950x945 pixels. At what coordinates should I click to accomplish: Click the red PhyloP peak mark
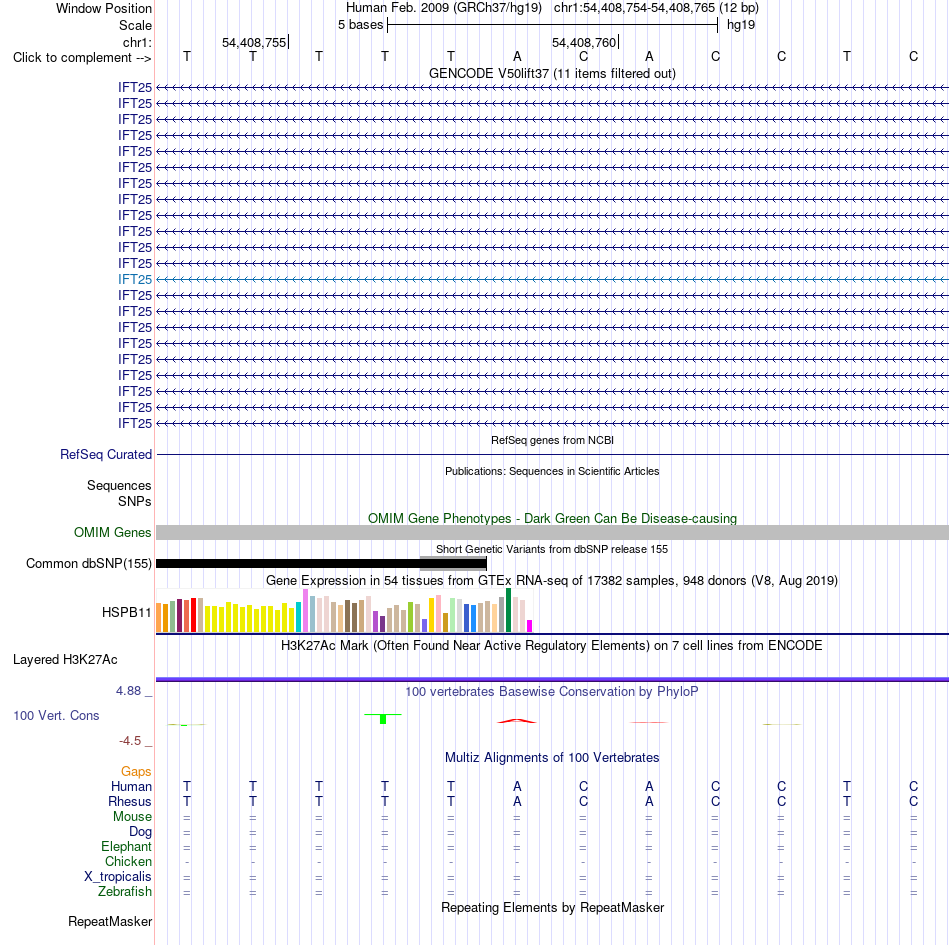tap(517, 721)
